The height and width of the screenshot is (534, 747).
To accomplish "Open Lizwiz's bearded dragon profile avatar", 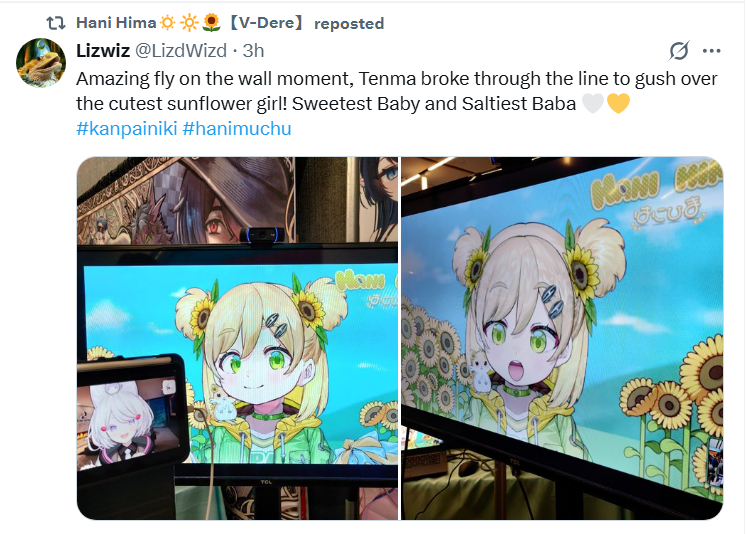I will pos(41,63).
